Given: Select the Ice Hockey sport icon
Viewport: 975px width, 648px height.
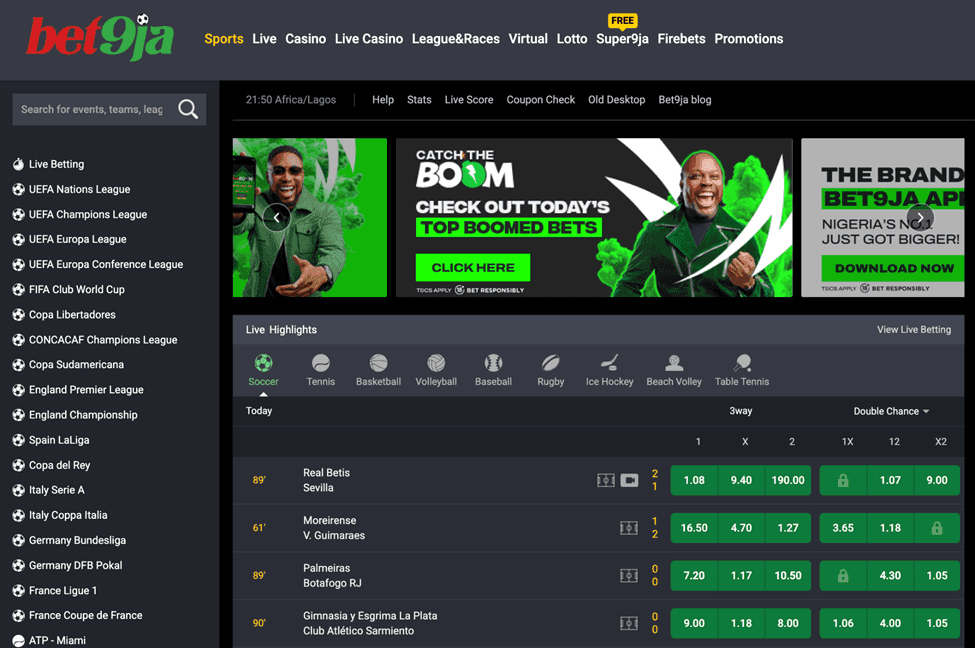Looking at the screenshot, I should pyautogui.click(x=609, y=363).
